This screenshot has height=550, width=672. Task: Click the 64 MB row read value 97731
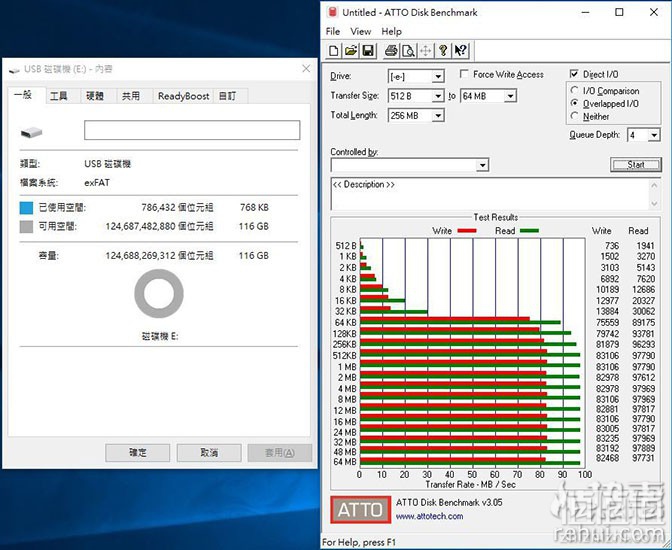643,458
